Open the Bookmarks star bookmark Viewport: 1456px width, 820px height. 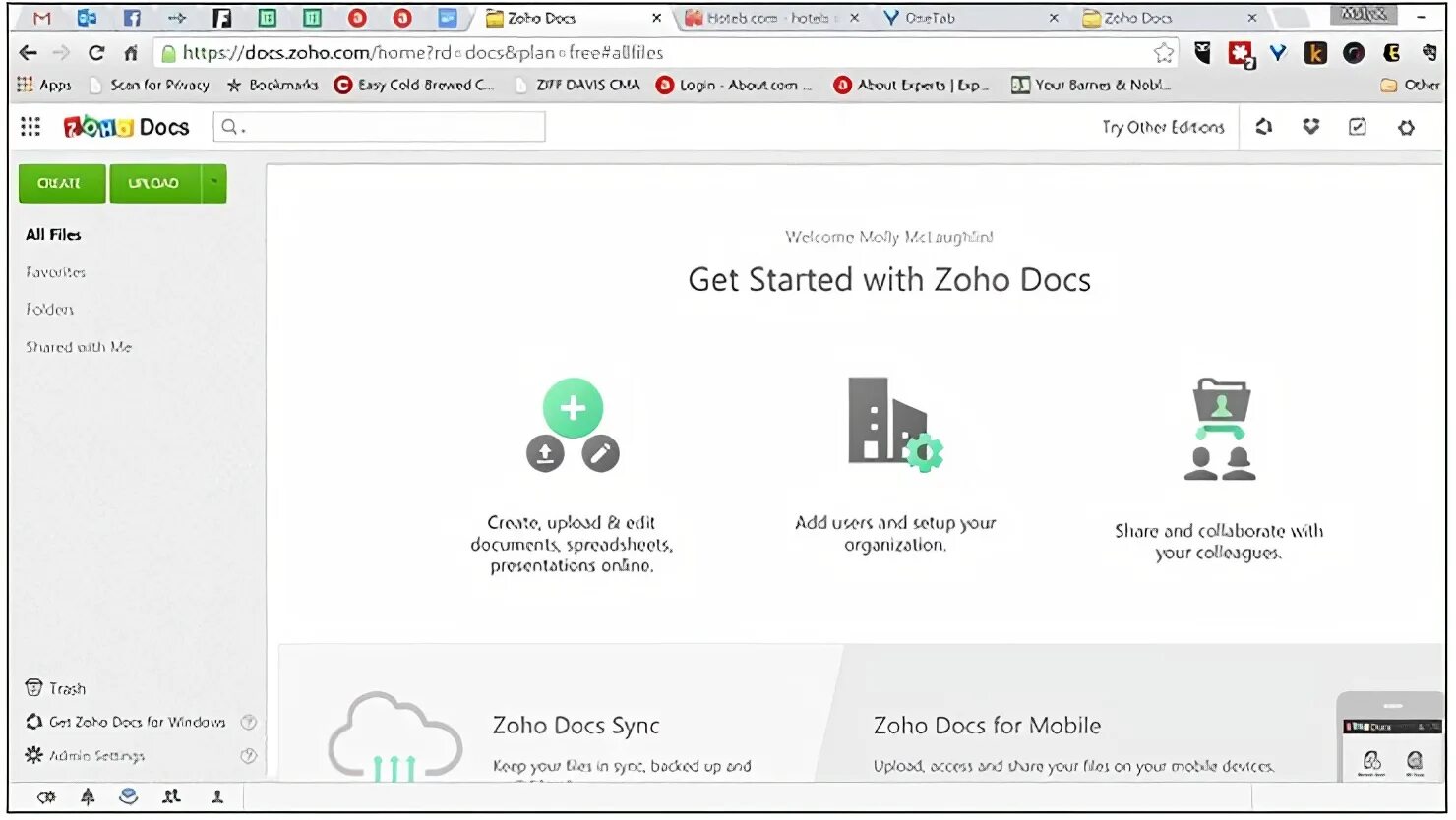click(x=273, y=86)
